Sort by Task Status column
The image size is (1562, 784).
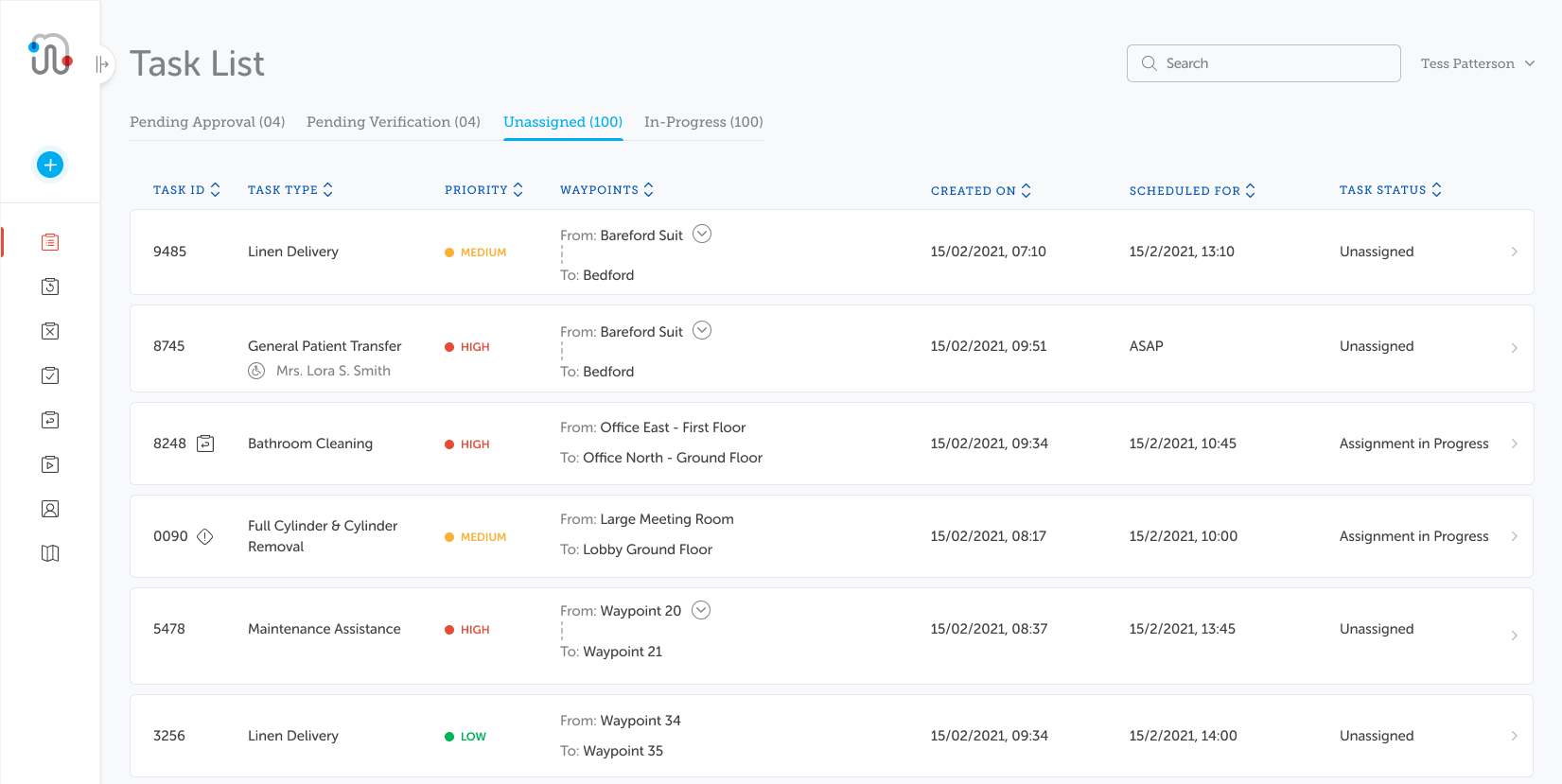[x=1390, y=190]
